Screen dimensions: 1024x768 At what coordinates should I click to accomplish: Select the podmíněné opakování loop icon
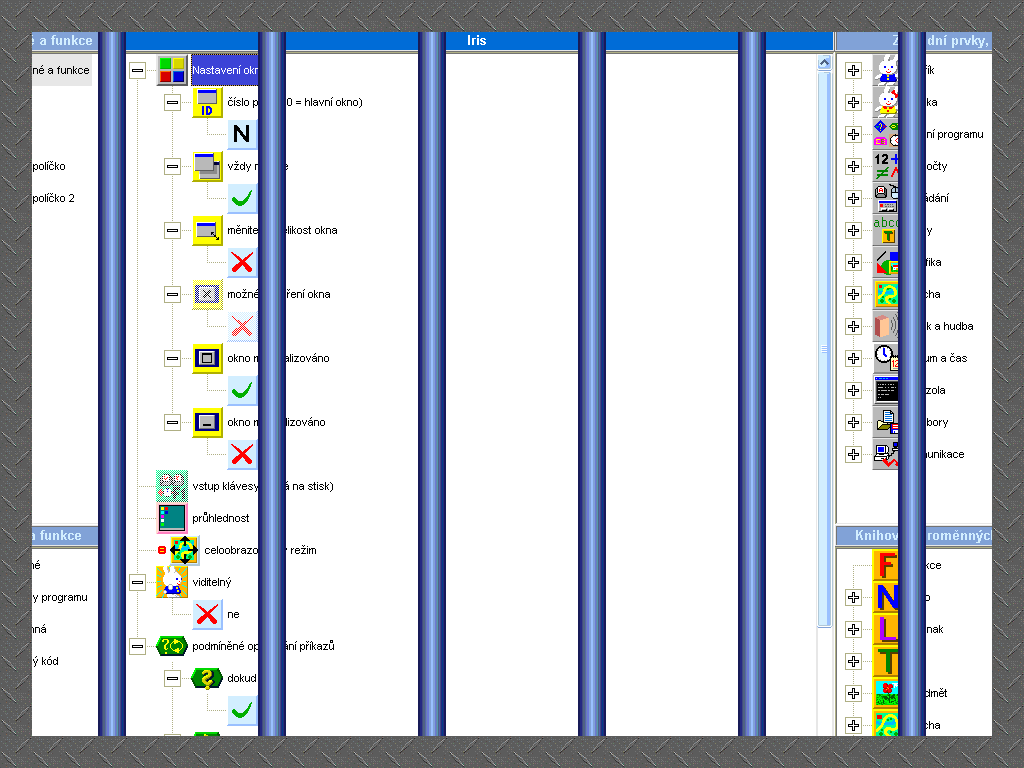click(172, 646)
